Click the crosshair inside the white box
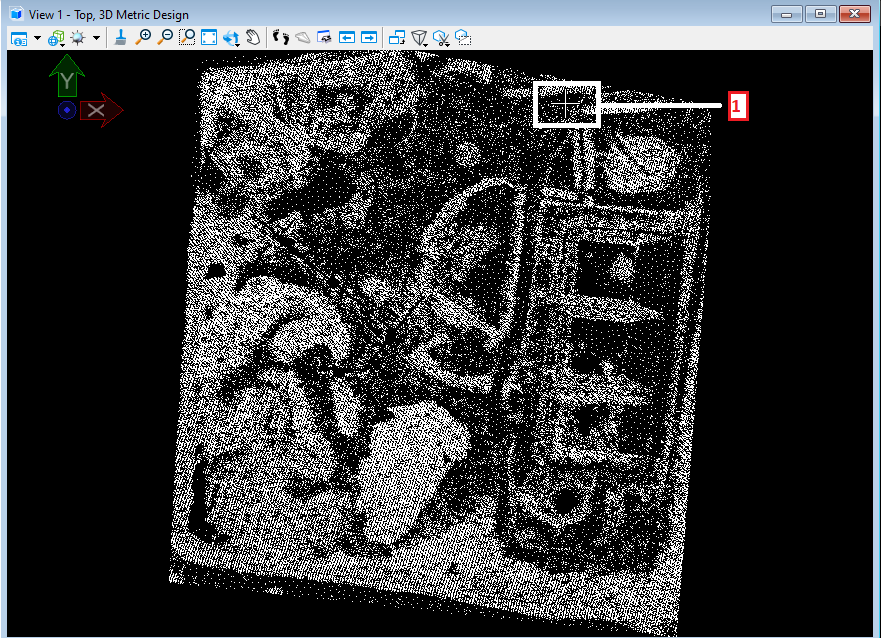This screenshot has height=638, width=881. tap(567, 103)
